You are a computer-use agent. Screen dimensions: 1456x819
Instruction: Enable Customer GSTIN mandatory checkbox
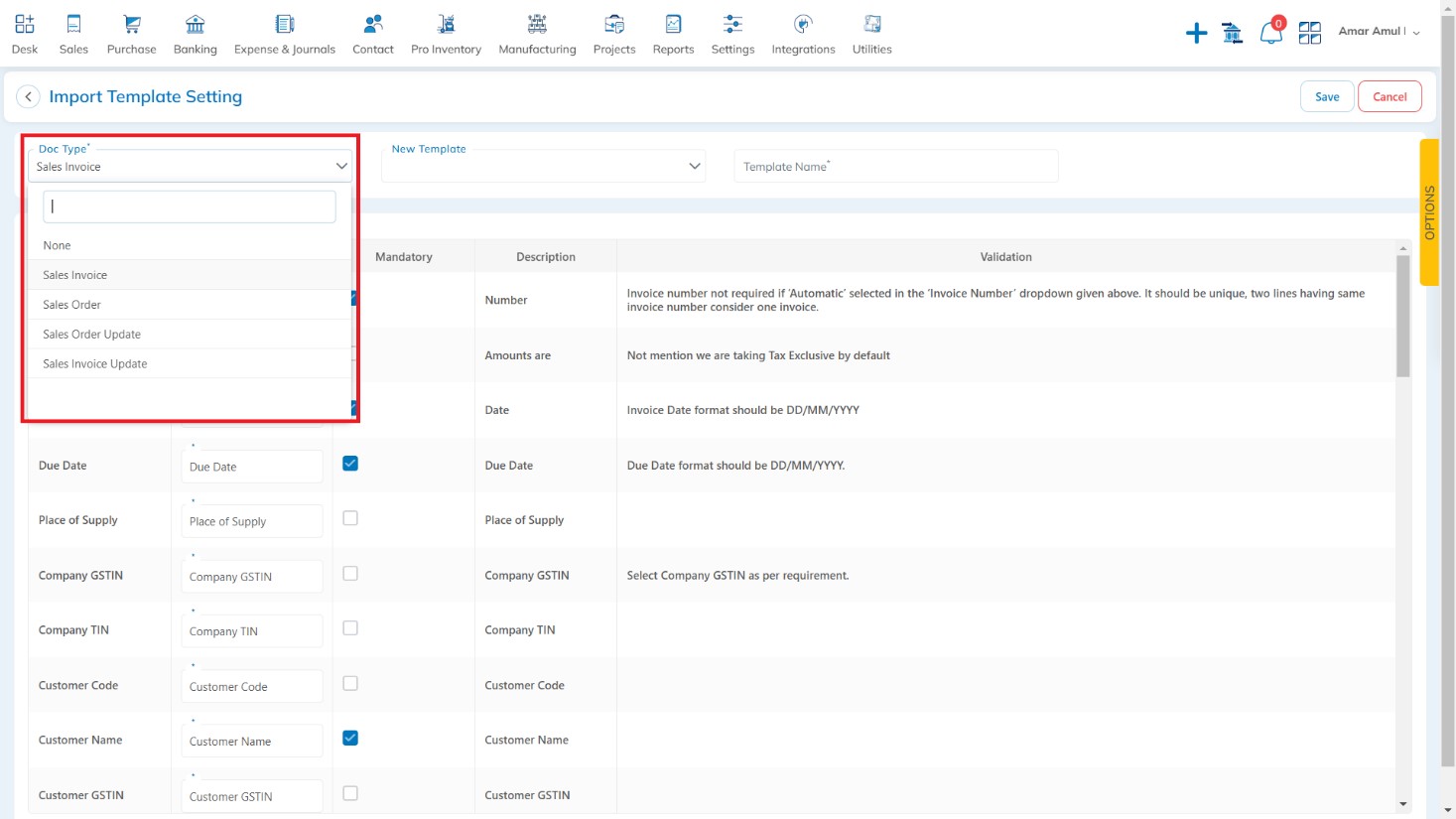pos(350,793)
